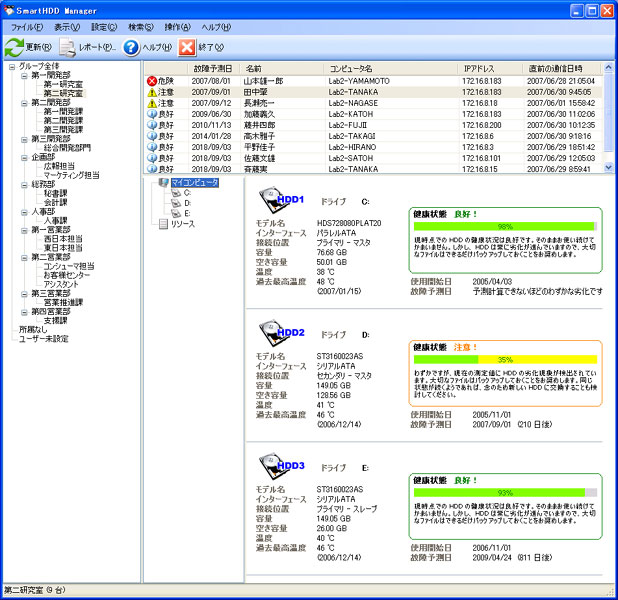This screenshot has height=600, width=618.
Task: Click the SmartHDD Manager title bar icon
Action: pos(9,10)
